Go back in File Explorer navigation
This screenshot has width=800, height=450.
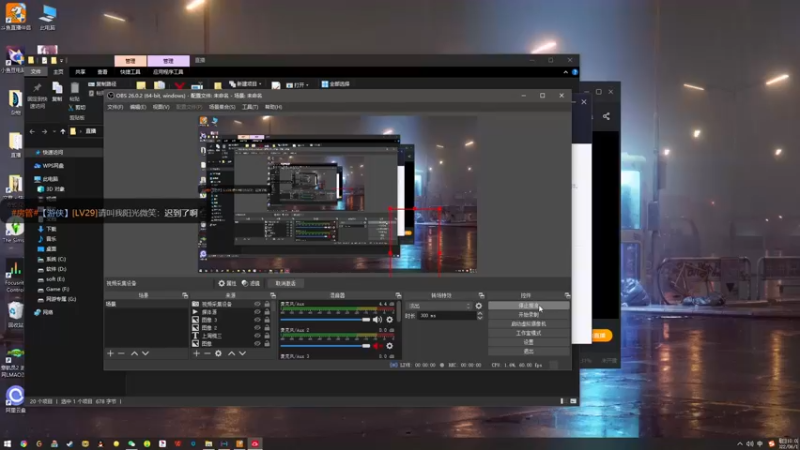[x=32, y=132]
